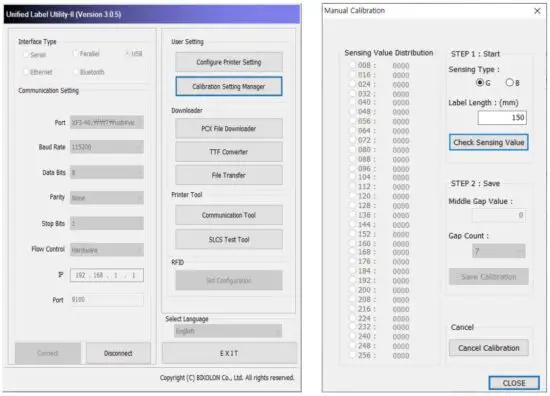Select Parallel interface type
Viewport: 550px width, 396px height.
(75, 53)
